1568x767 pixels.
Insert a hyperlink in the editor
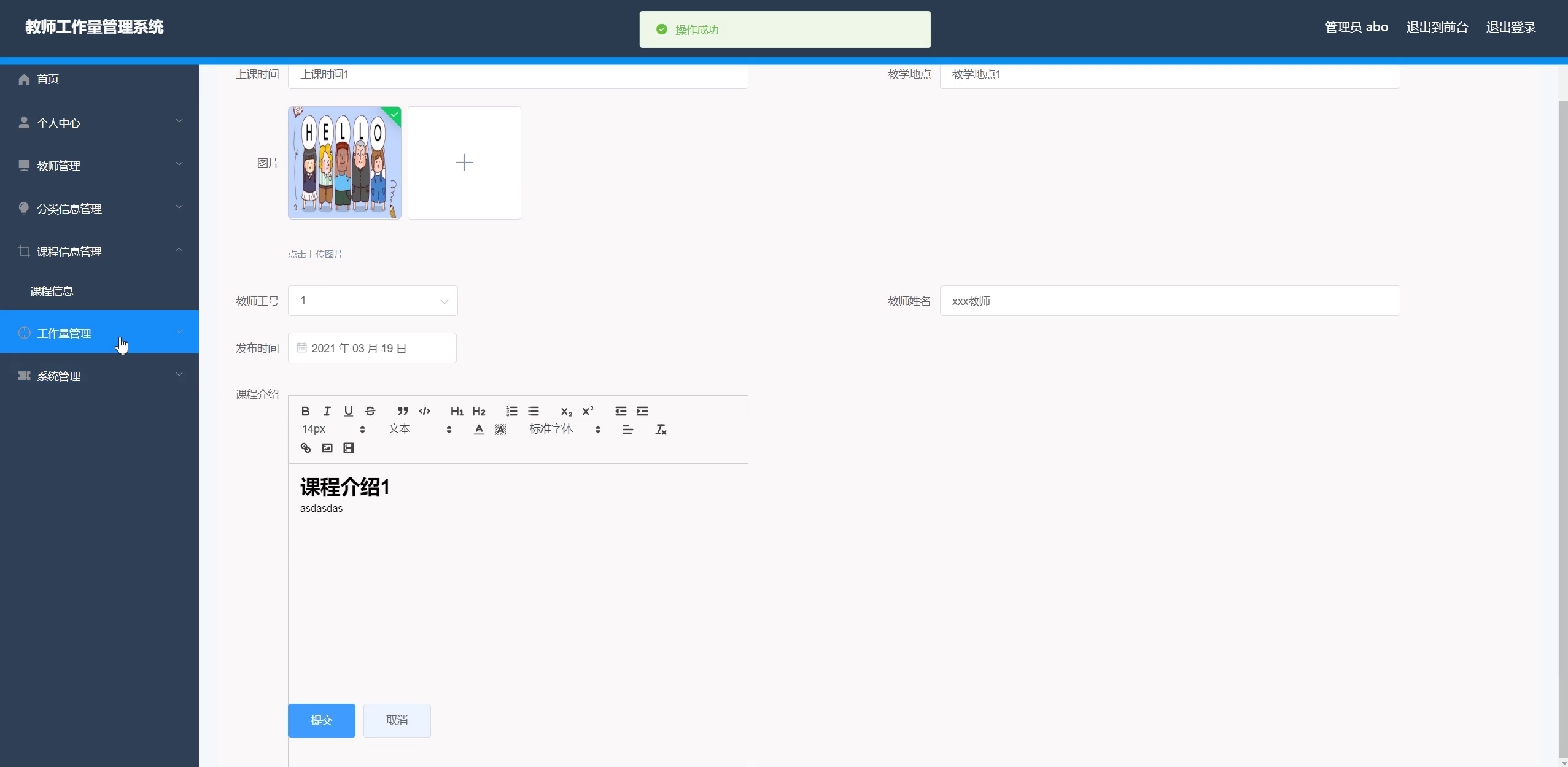(305, 448)
